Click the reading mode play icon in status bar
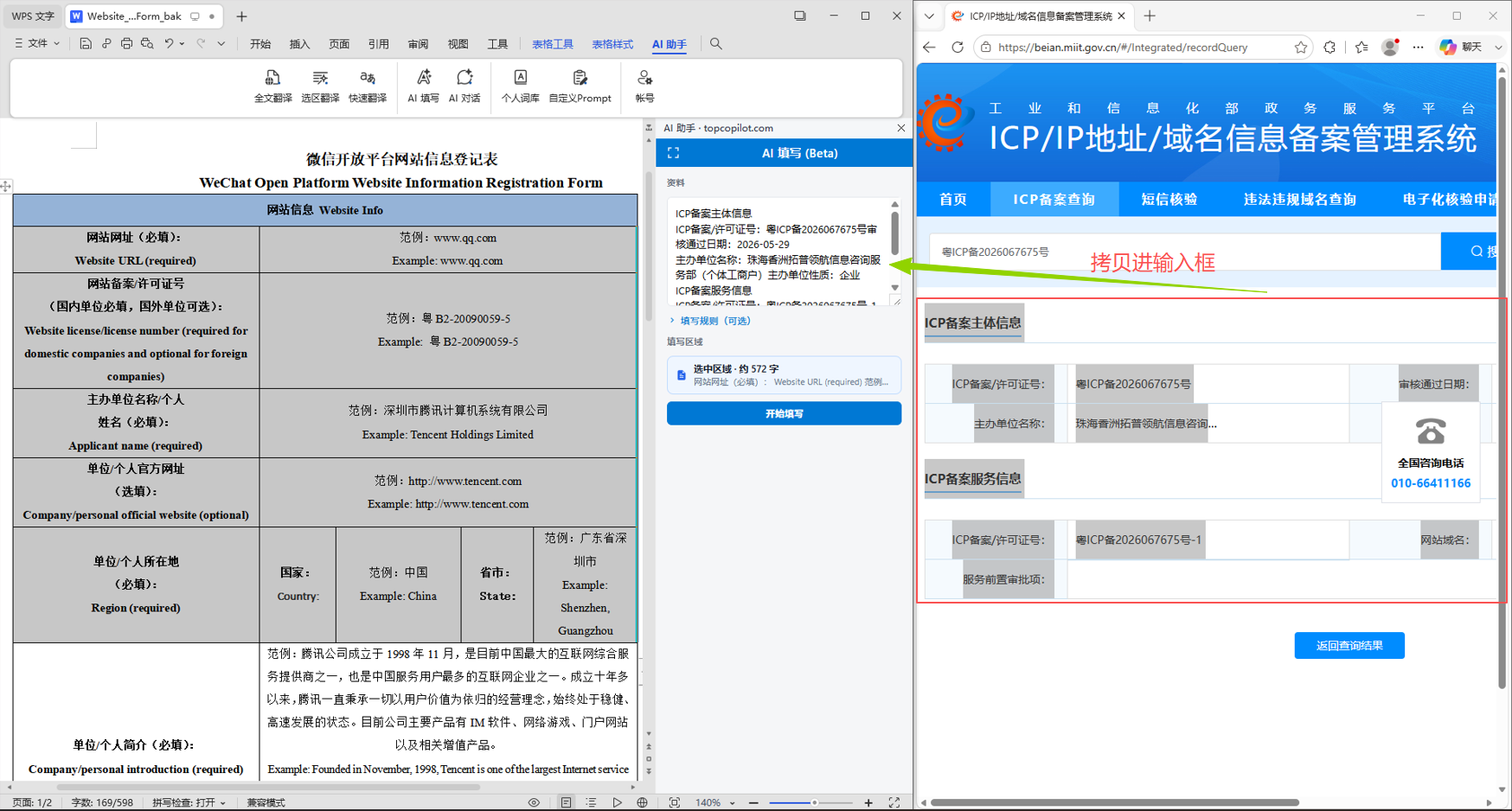 tap(617, 802)
